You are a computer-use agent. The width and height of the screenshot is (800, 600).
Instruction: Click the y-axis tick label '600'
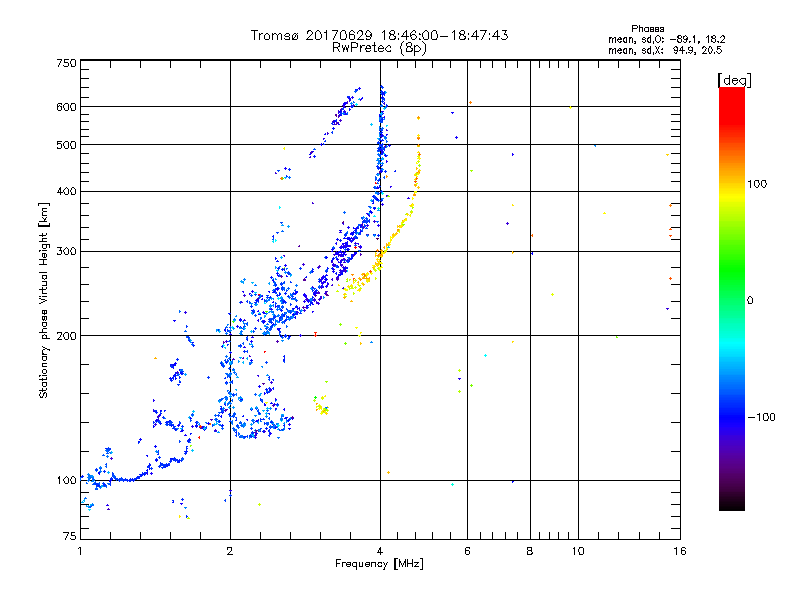tap(67, 107)
